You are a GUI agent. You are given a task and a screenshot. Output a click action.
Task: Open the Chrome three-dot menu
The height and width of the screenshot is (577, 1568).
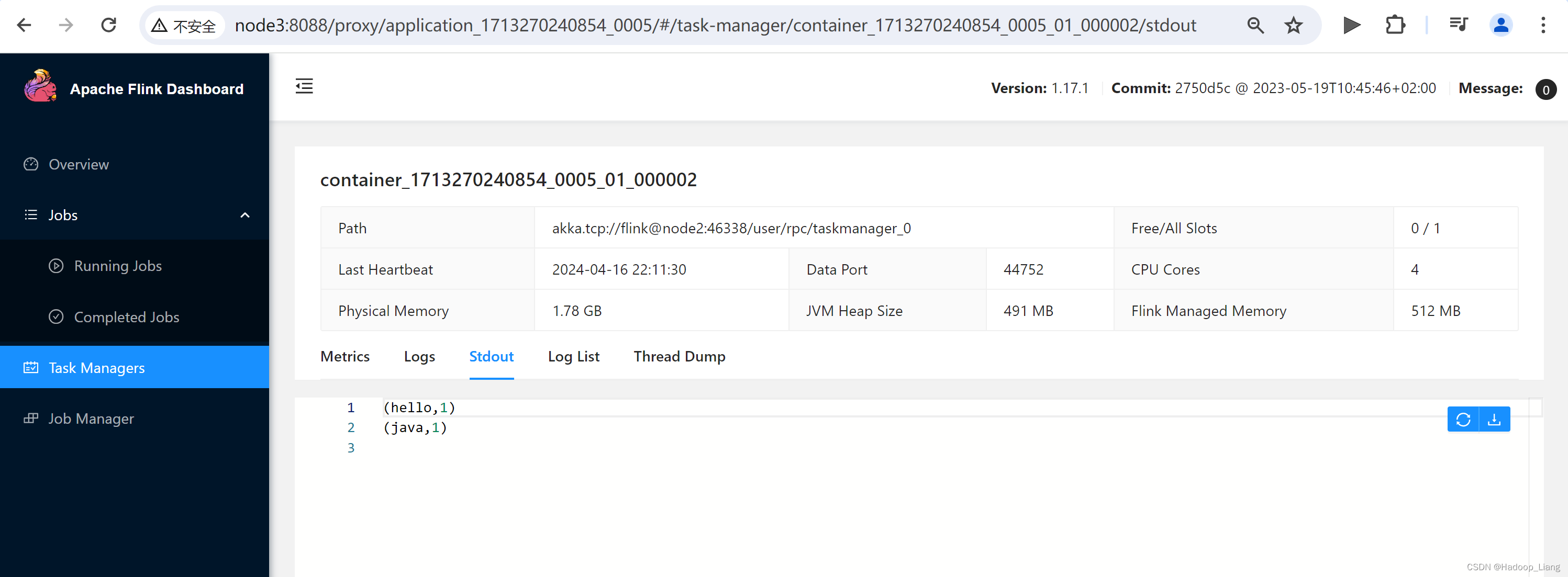[1542, 25]
